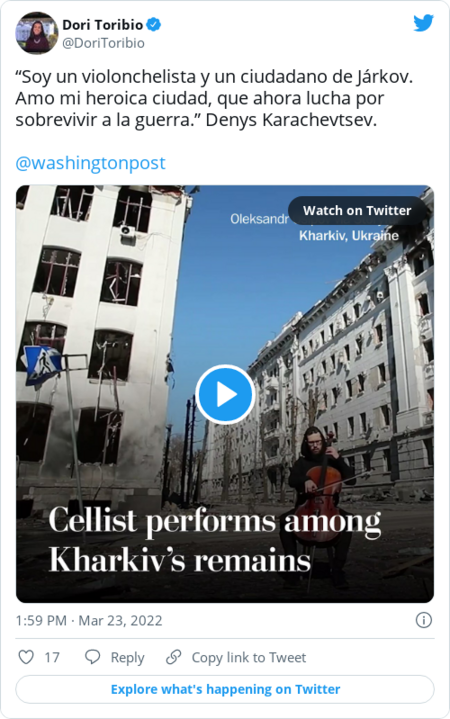Click the blue verified badge
450x719 pixels.
[x=154, y=24]
